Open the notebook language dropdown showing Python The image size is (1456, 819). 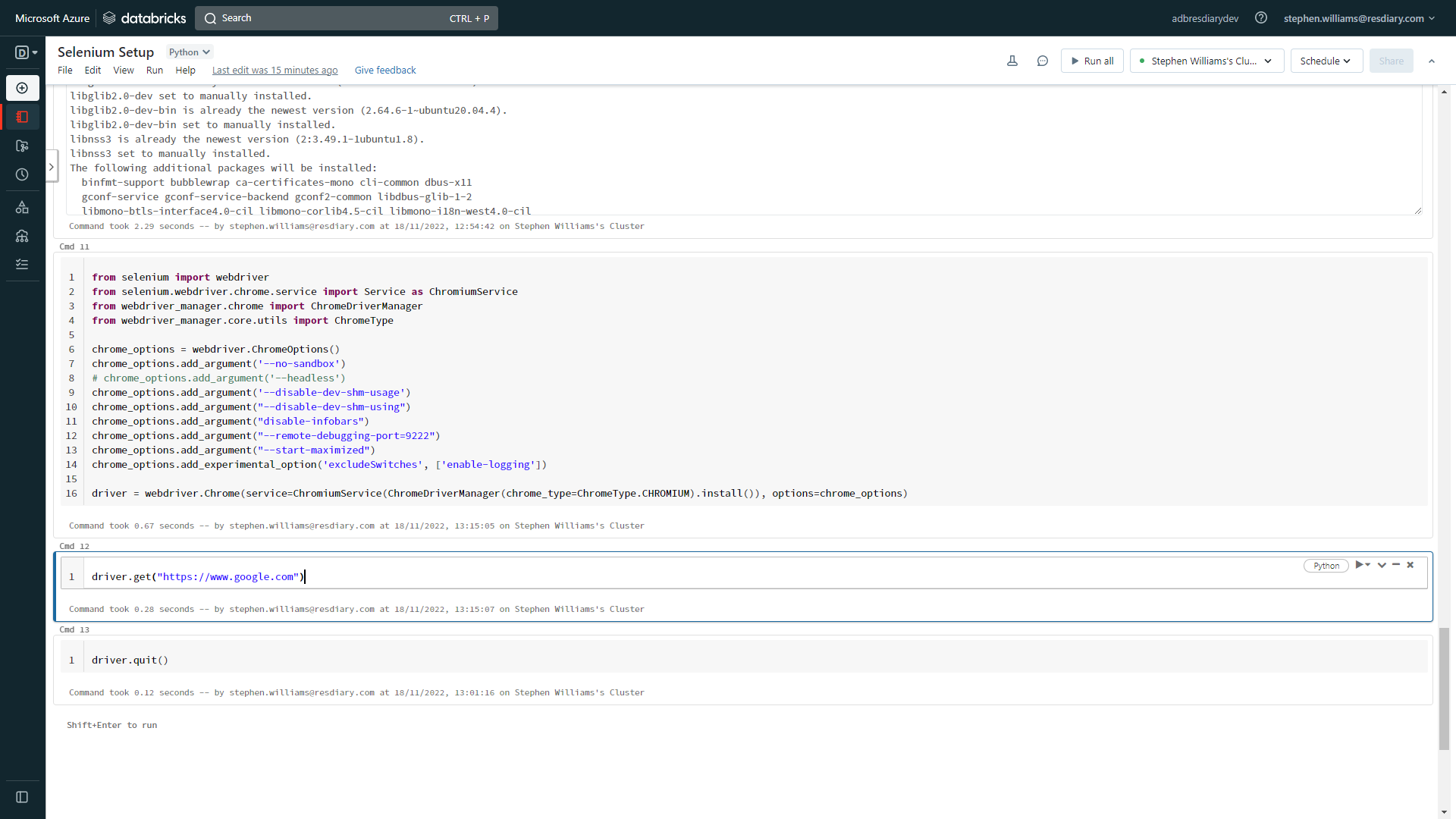(x=188, y=52)
